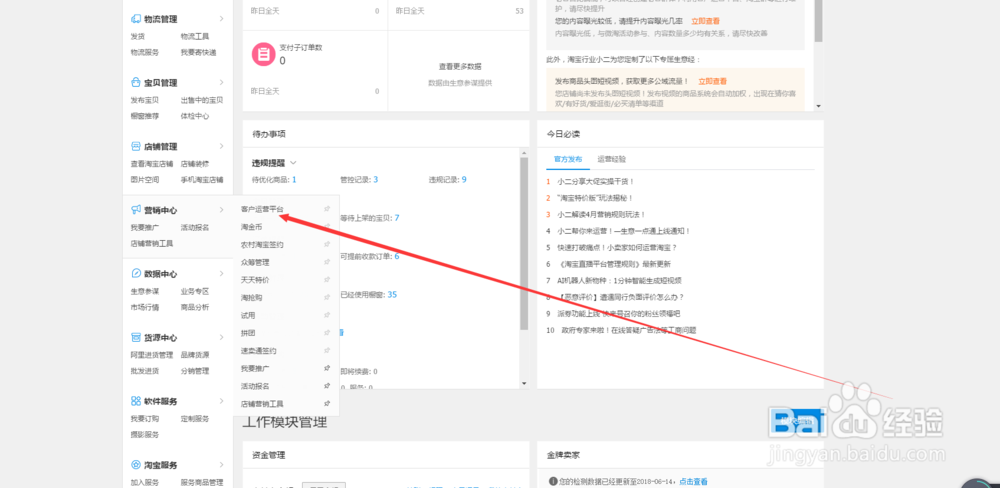Open article 《淘宝直播平台管理规则》最新更新
The height and width of the screenshot is (488, 1000).
coord(614,264)
